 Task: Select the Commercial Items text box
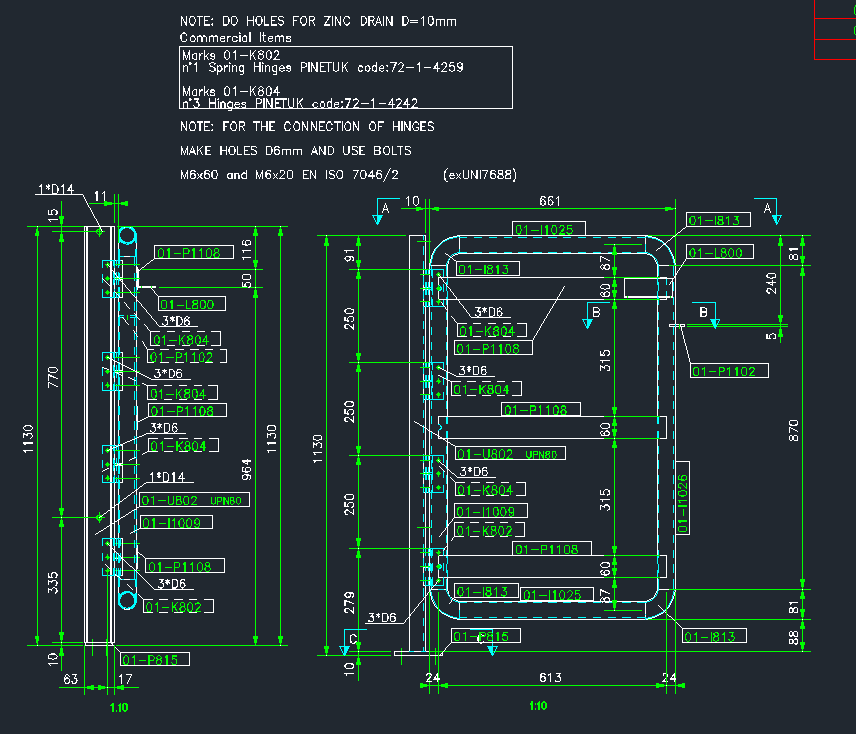click(345, 77)
